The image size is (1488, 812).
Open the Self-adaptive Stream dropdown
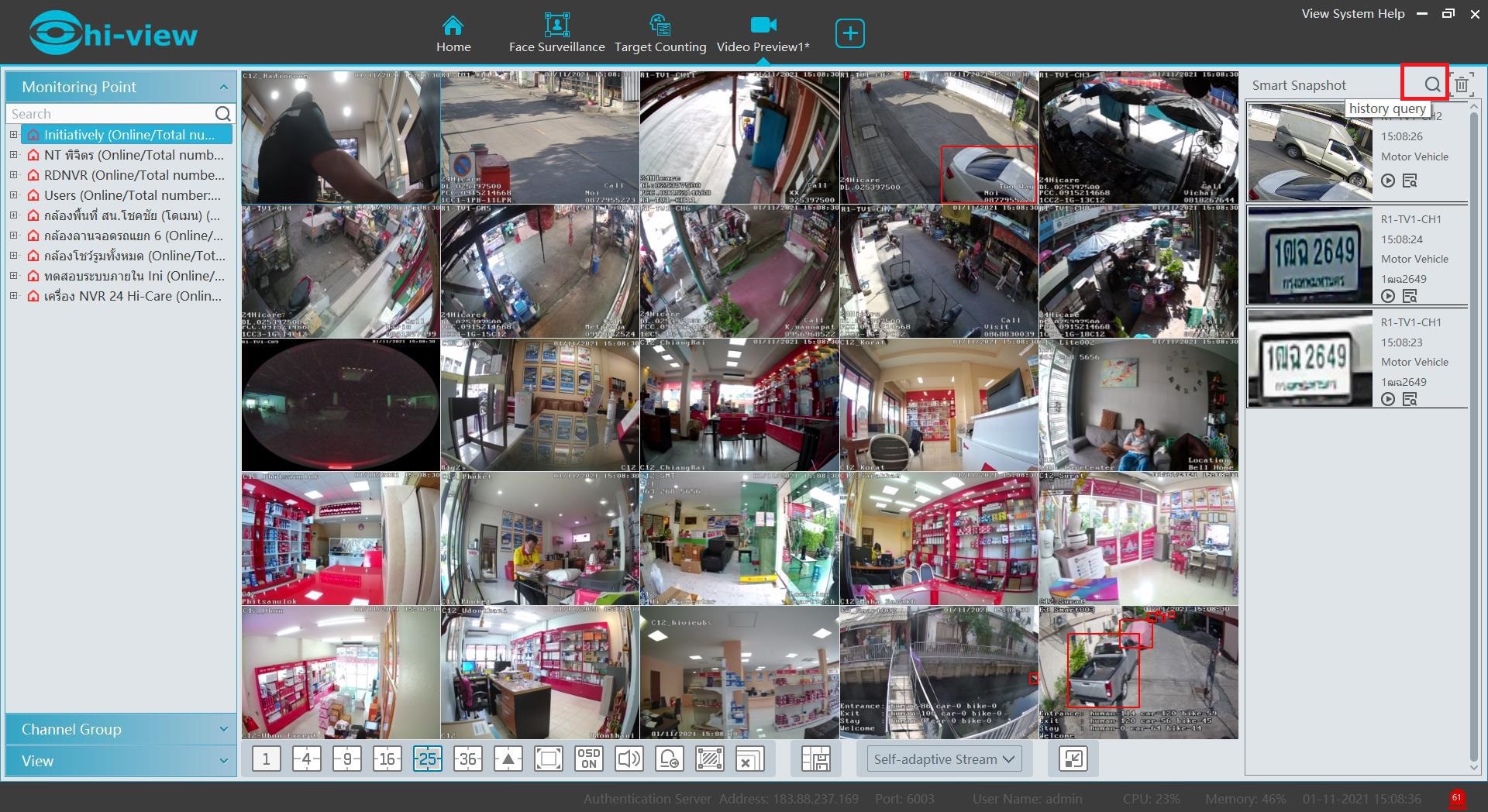pyautogui.click(x=943, y=759)
